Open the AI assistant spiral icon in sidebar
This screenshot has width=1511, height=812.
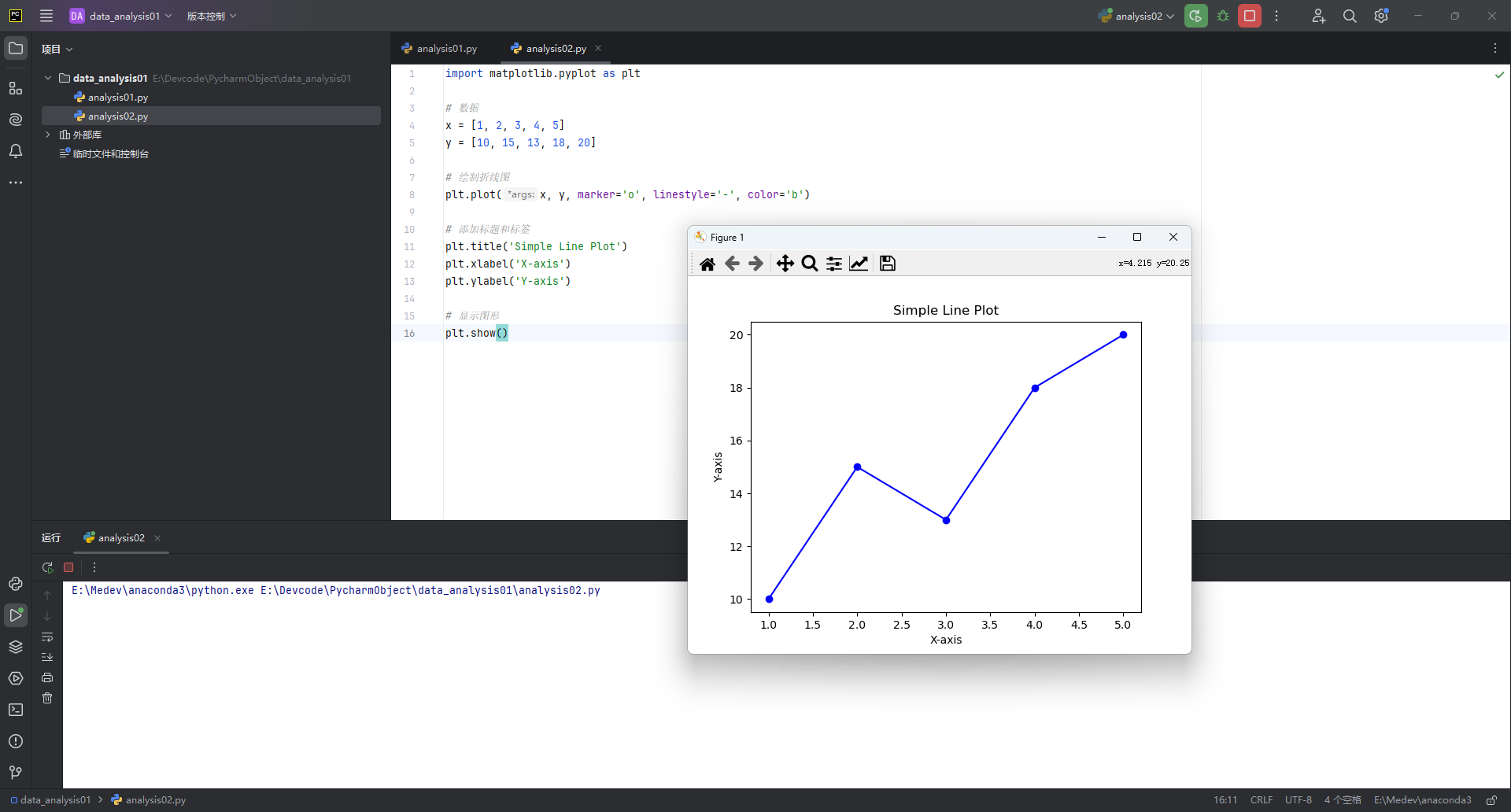coord(16,120)
